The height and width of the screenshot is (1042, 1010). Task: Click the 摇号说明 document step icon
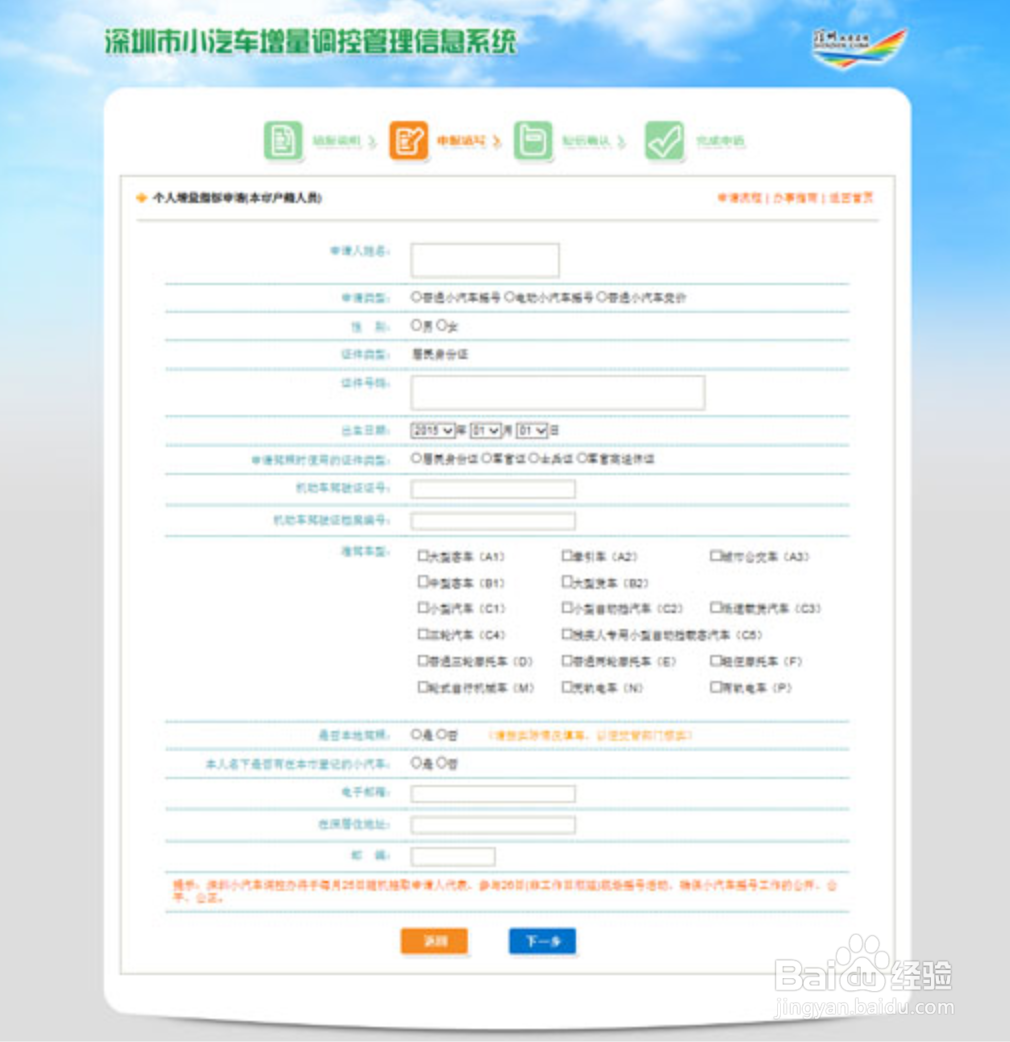pyautogui.click(x=283, y=140)
